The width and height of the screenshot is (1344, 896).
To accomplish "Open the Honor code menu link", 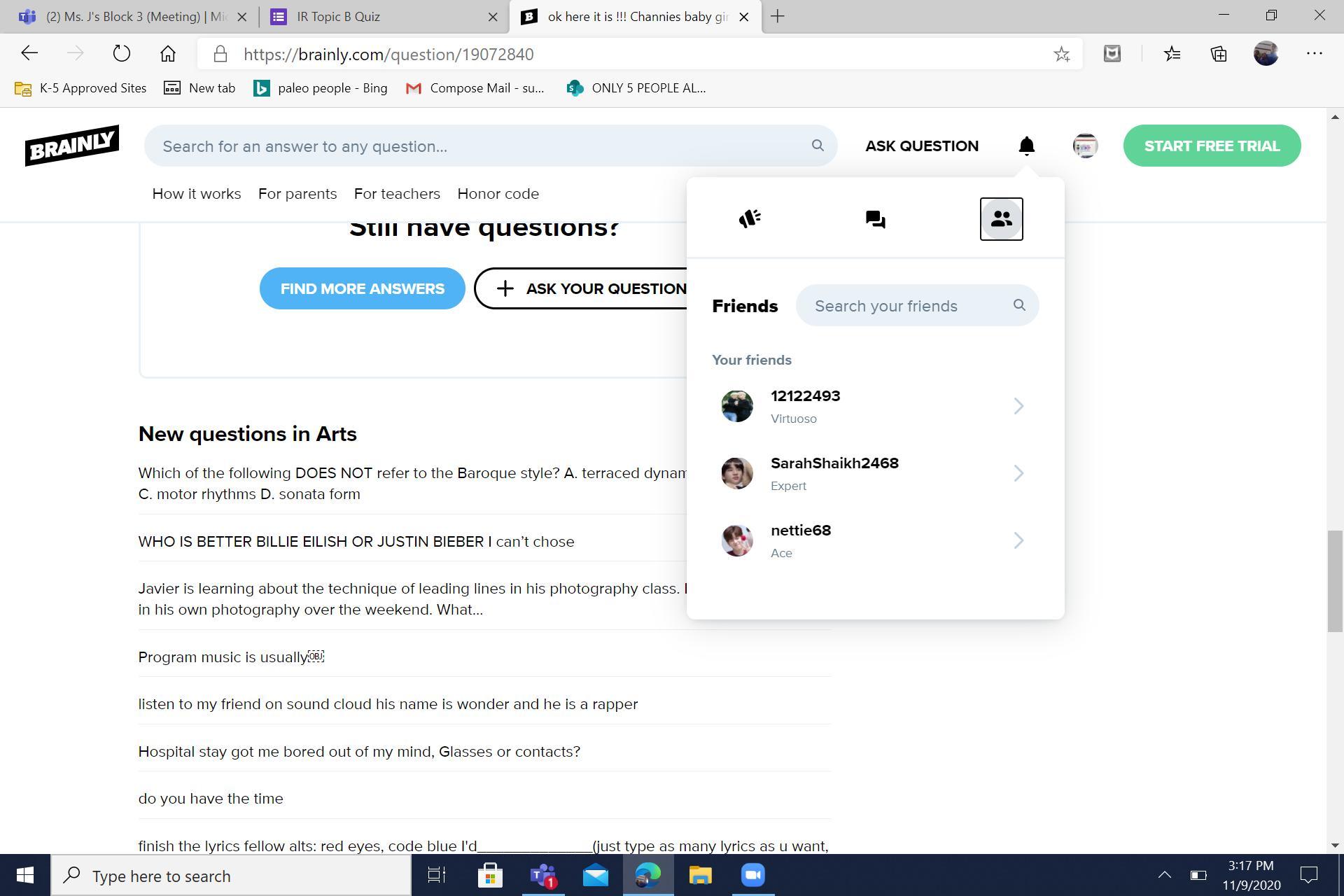I will [x=498, y=194].
